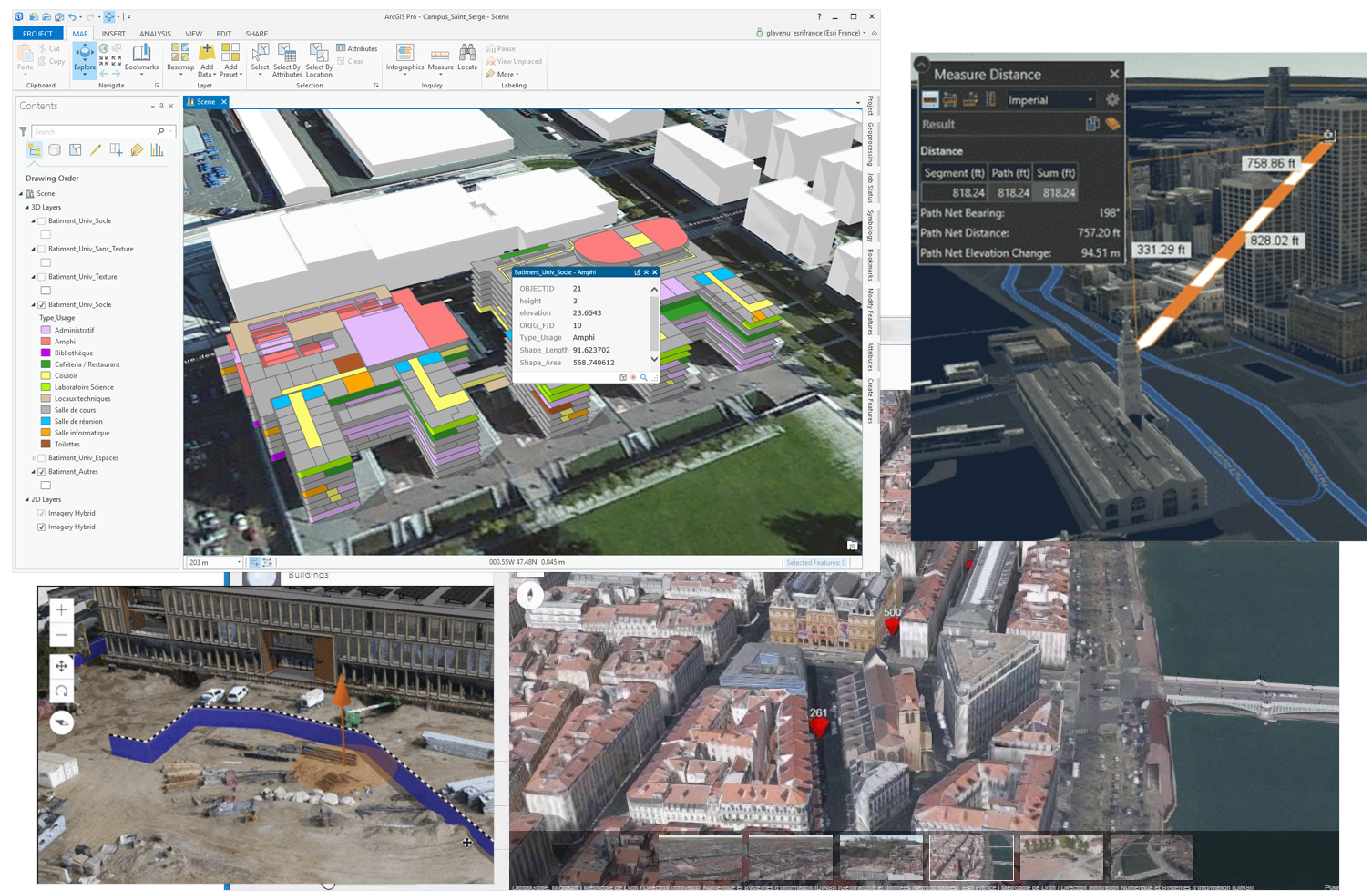1372x891 pixels.
Task: Uncheck Batiment_Univ_Socle layer above Type_Usage legend
Action: 42,305
